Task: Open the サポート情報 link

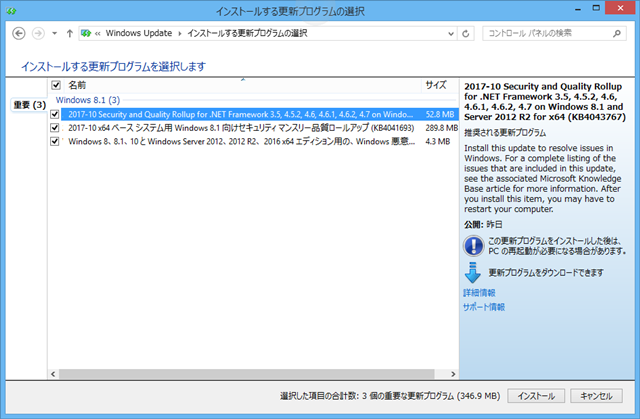Action: pos(484,307)
